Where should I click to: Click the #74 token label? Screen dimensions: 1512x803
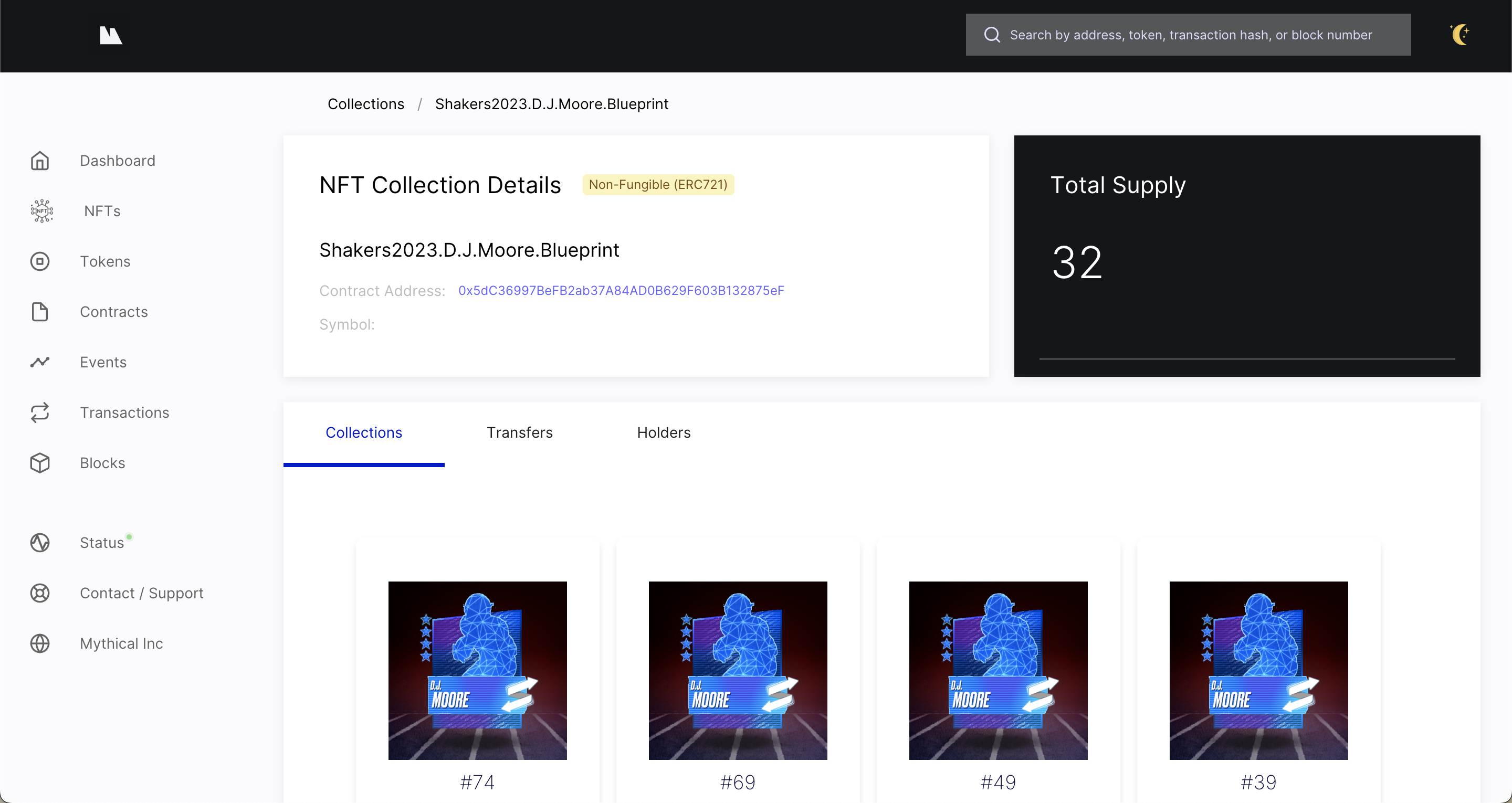coord(477,783)
